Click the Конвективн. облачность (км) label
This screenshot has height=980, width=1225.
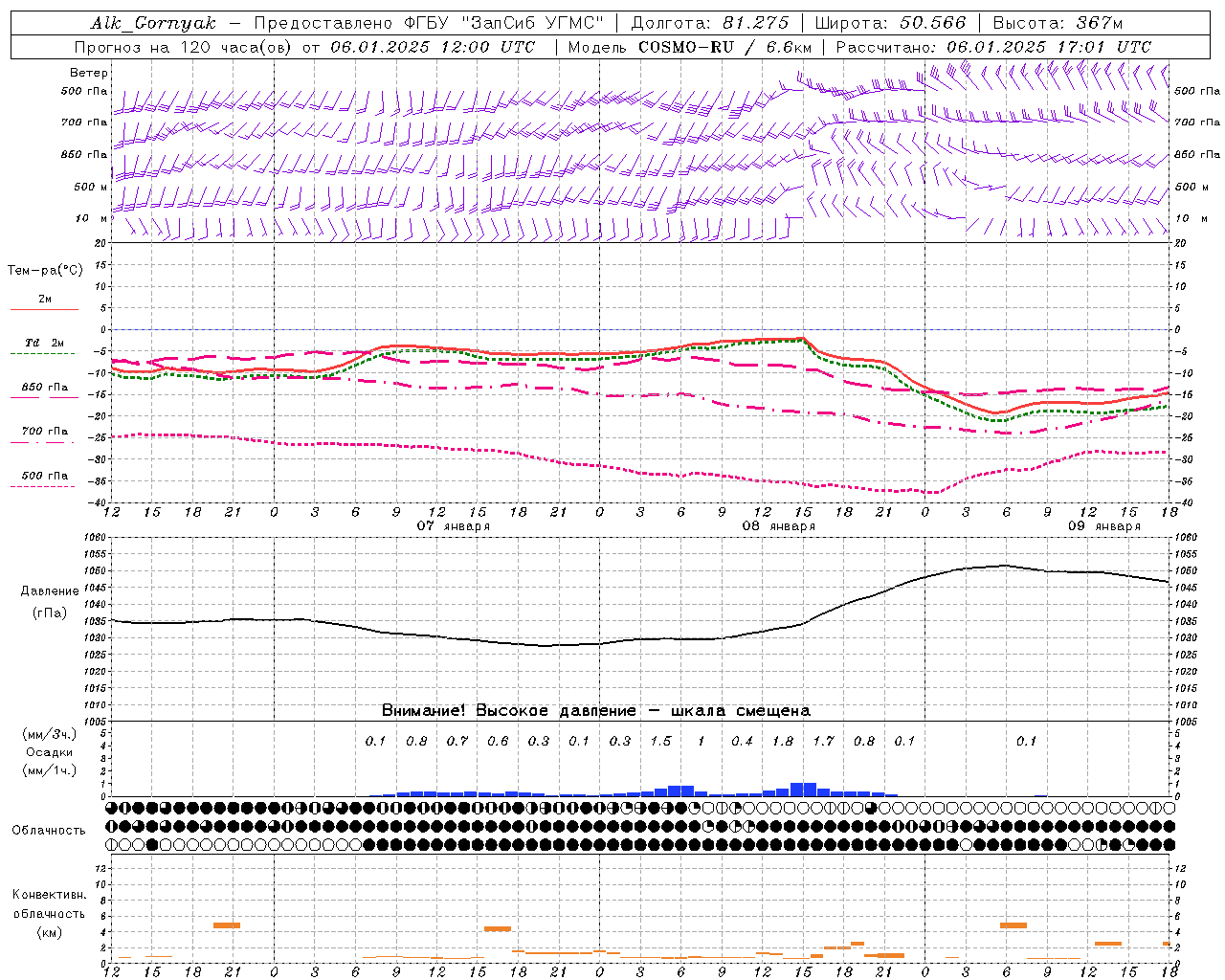49,914
